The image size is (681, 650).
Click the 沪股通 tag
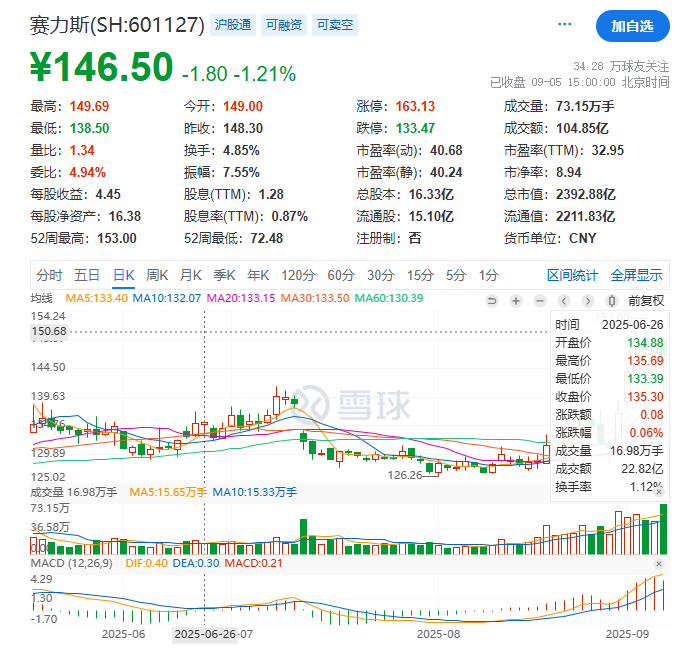tap(233, 25)
